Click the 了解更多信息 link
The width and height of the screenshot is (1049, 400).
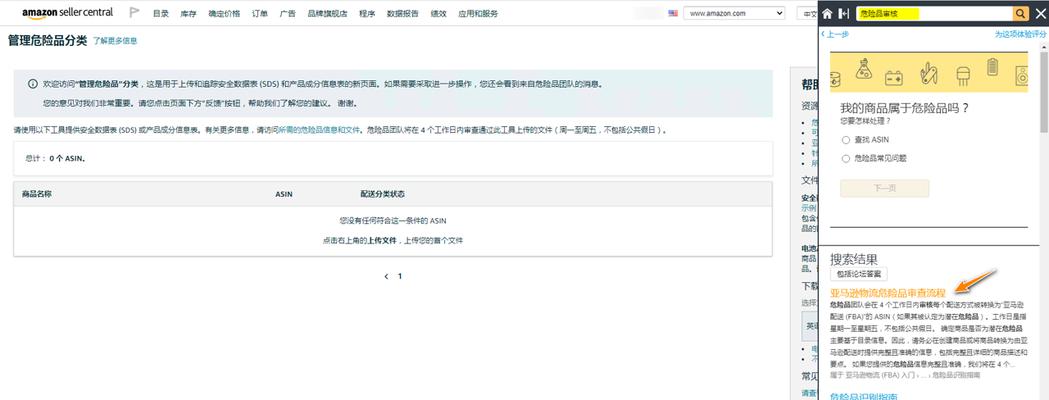point(115,41)
